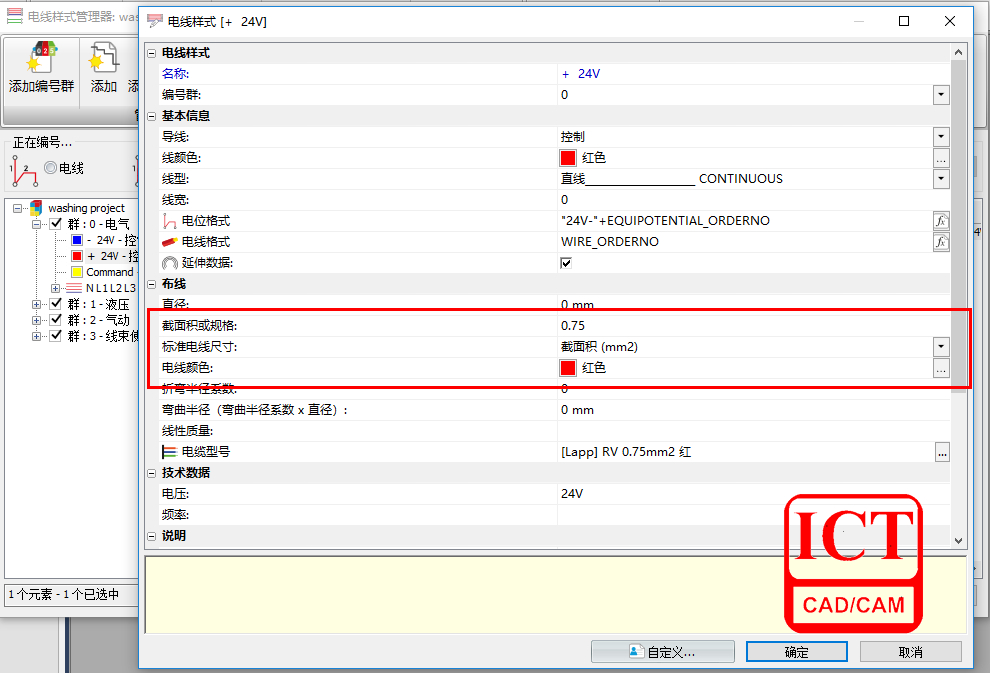Open formula editor for 电线格式
This screenshot has width=990, height=673.
pyautogui.click(x=940, y=242)
